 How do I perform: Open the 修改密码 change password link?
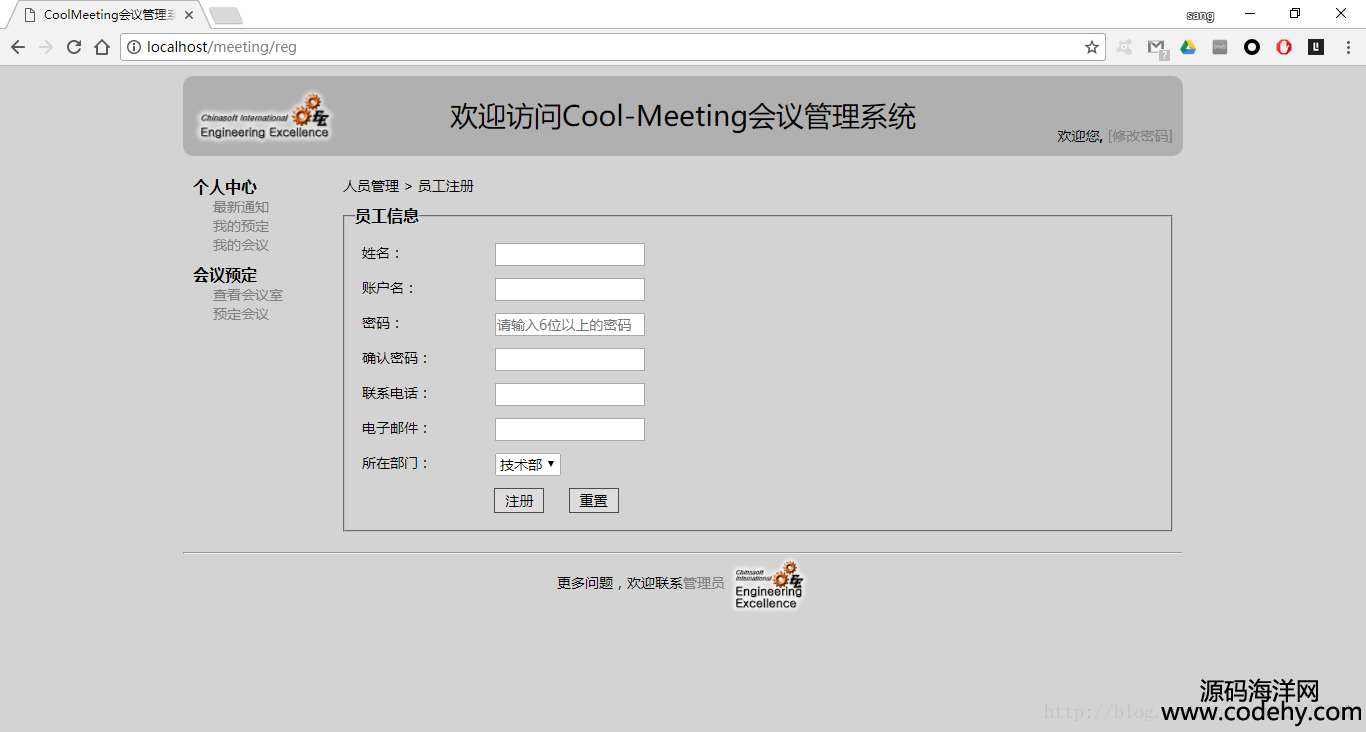(x=1140, y=136)
